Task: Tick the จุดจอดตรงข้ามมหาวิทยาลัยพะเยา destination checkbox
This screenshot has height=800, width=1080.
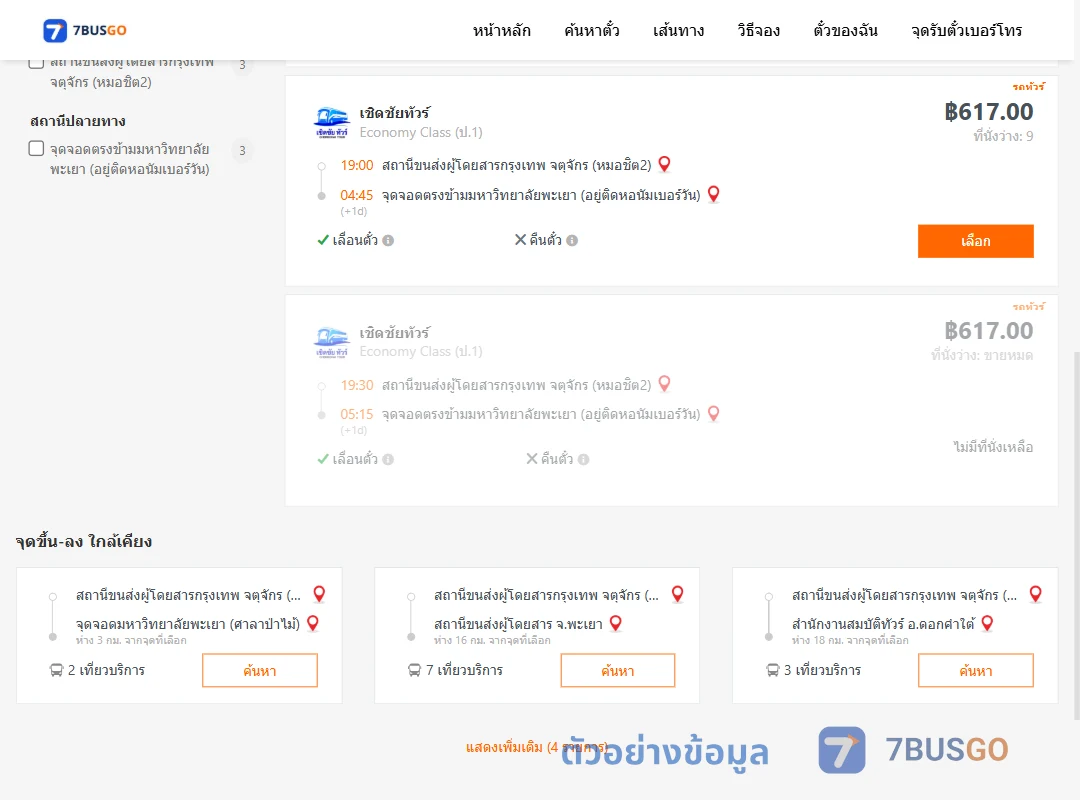Action: click(x=37, y=148)
